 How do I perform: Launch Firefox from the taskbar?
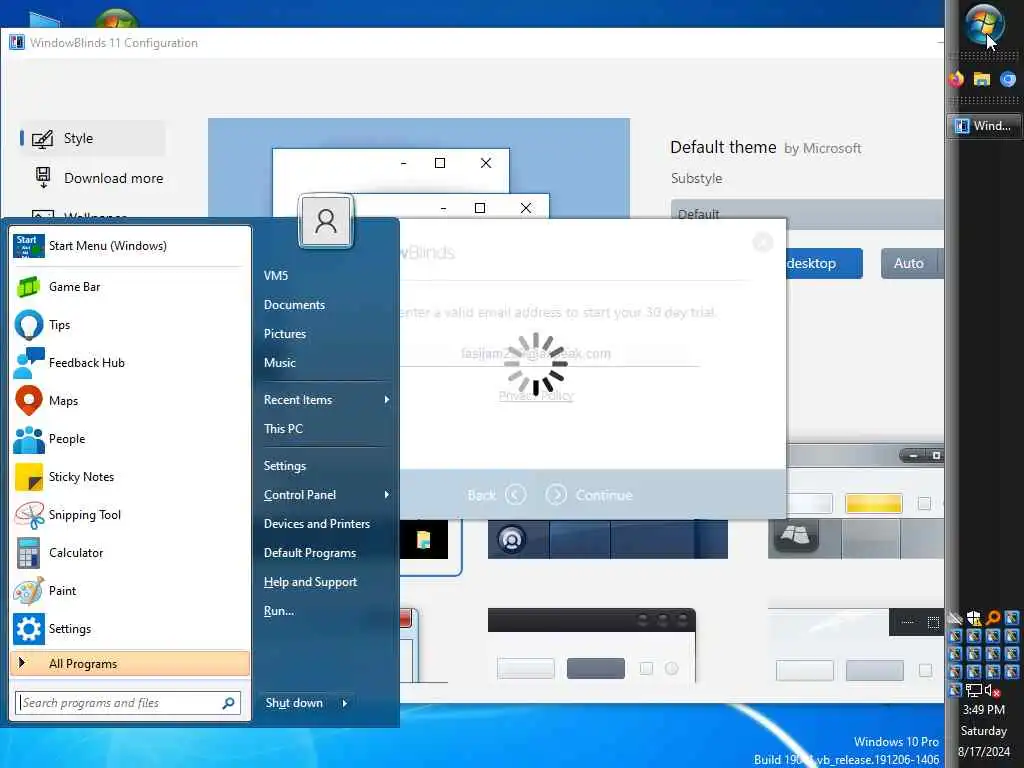[957, 79]
